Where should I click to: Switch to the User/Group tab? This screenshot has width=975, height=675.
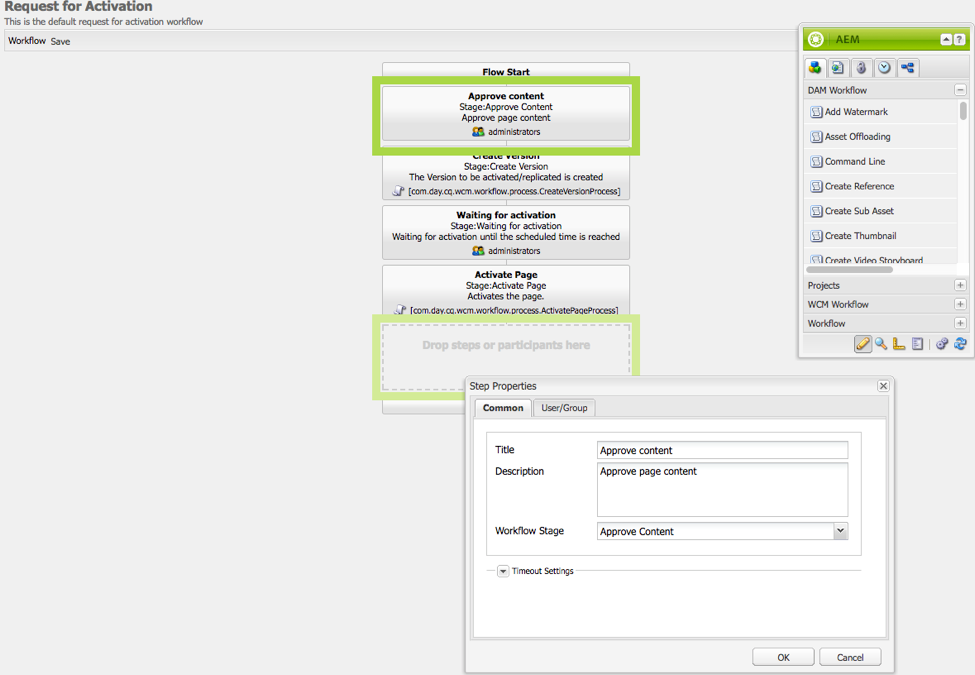point(564,408)
